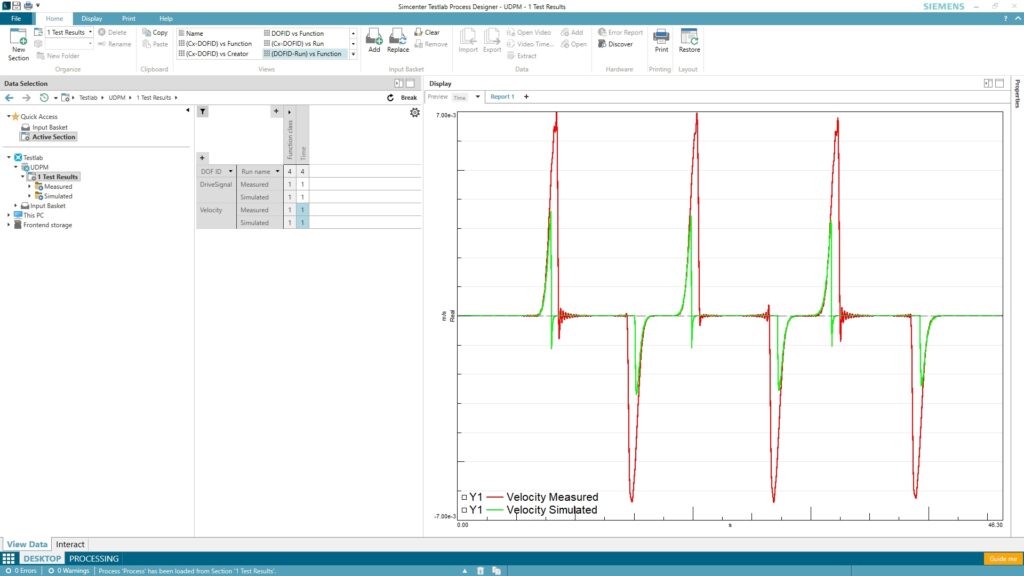Image resolution: width=1024 pixels, height=576 pixels.
Task: Toggle Velocity Simulated legend checkbox
Action: click(464, 510)
